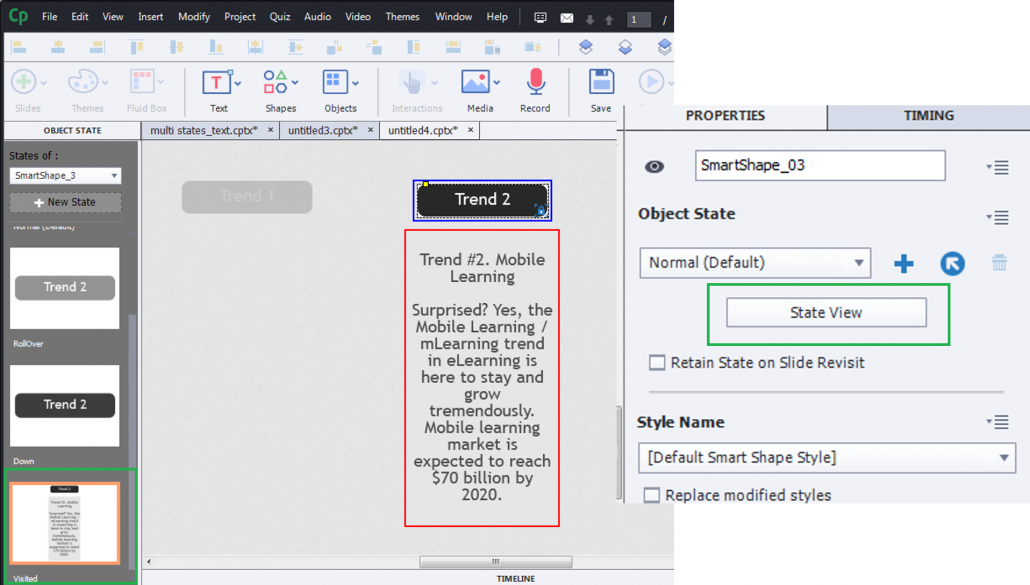This screenshot has height=585, width=1030.
Task: Open the Default Smart Shape Style dropdown
Action: (828, 458)
